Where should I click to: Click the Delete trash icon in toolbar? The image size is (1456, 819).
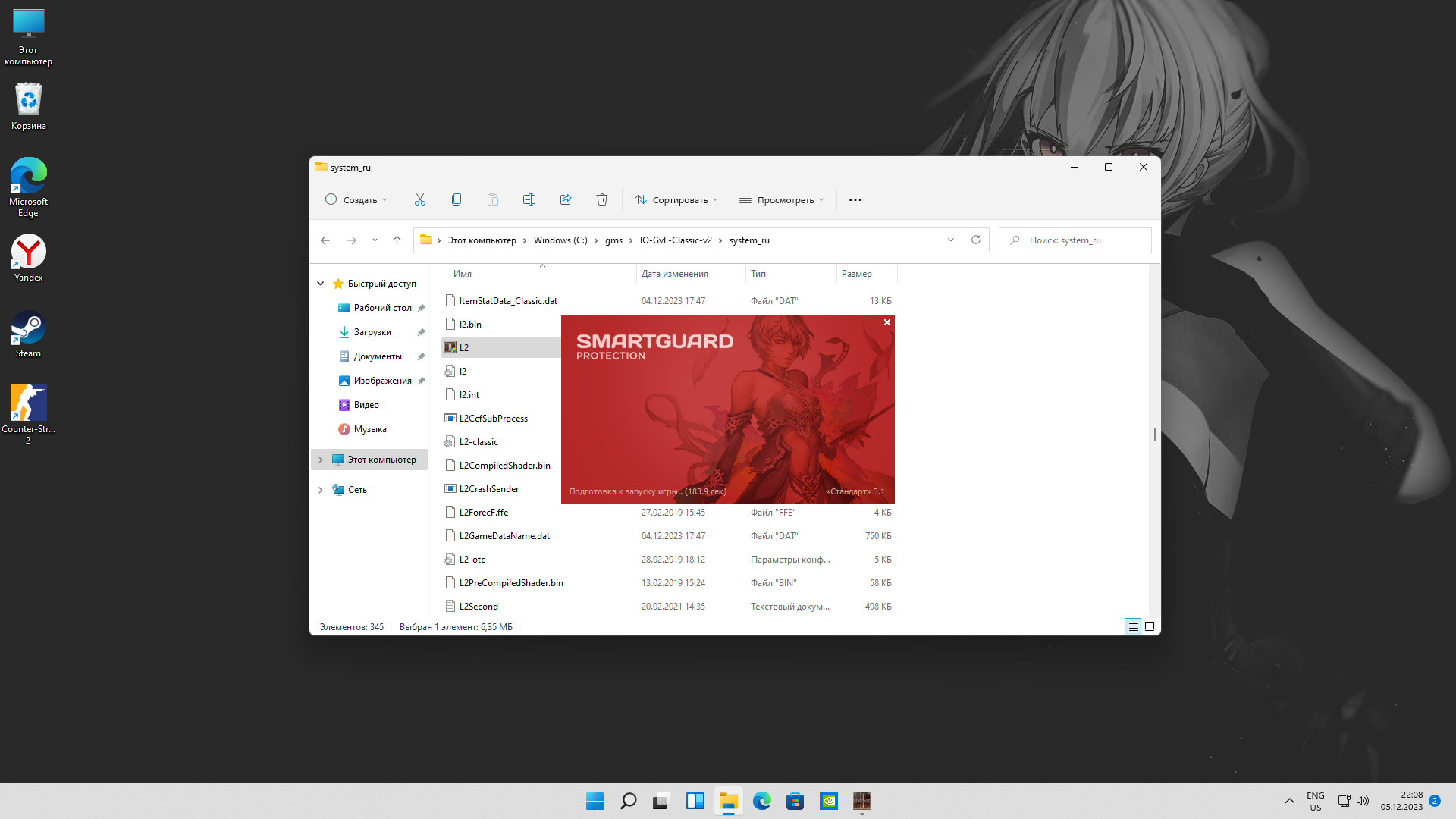(602, 199)
